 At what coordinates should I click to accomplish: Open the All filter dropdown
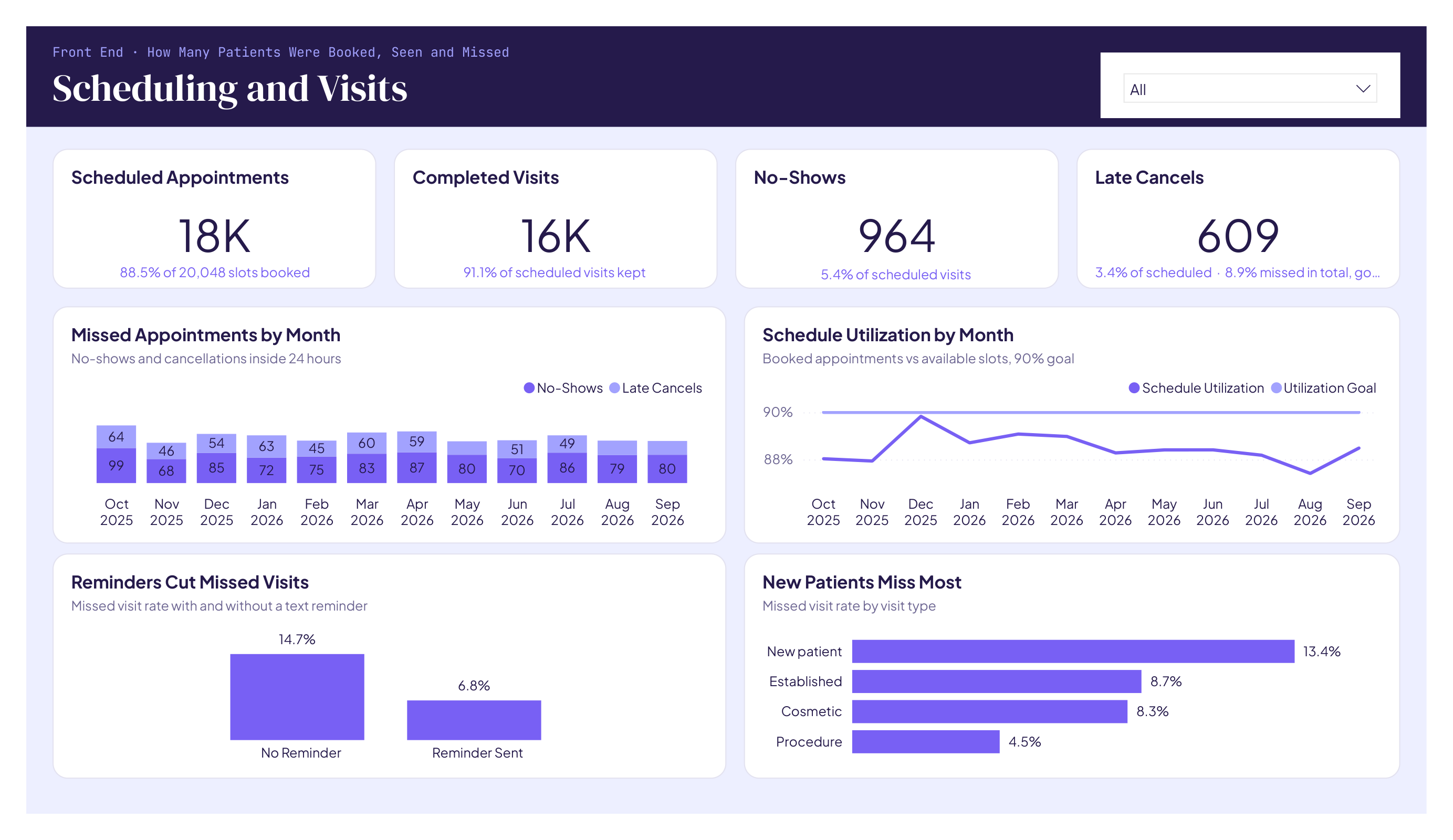1249,88
